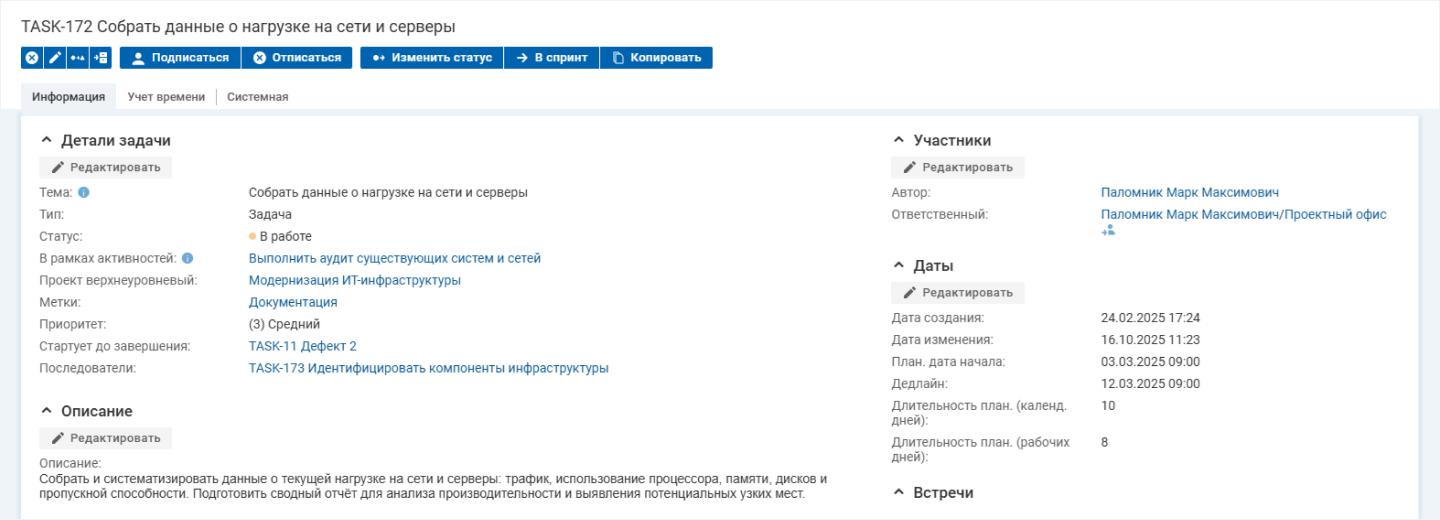
Task: Move the task with В спринт button
Action: [x=551, y=58]
